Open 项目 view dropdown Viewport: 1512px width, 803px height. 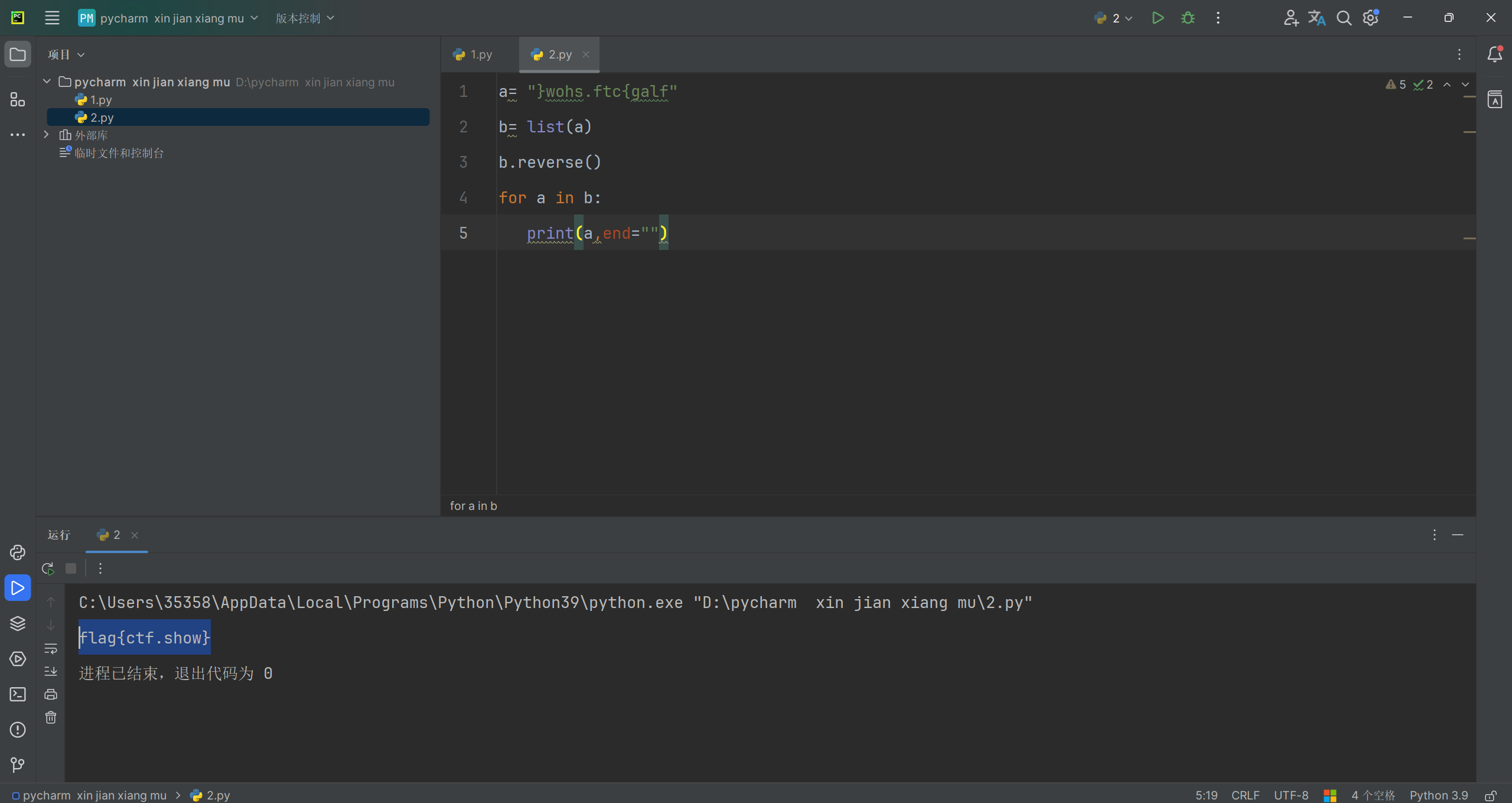click(66, 54)
